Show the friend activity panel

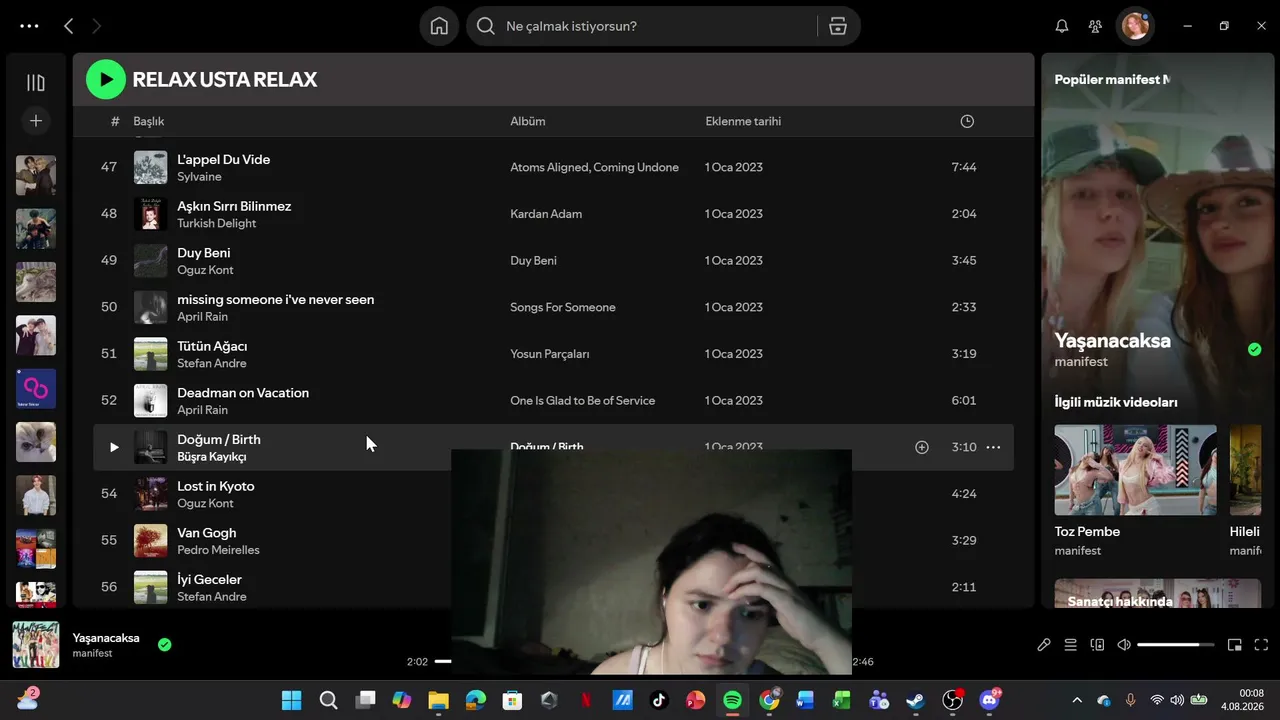(1096, 26)
